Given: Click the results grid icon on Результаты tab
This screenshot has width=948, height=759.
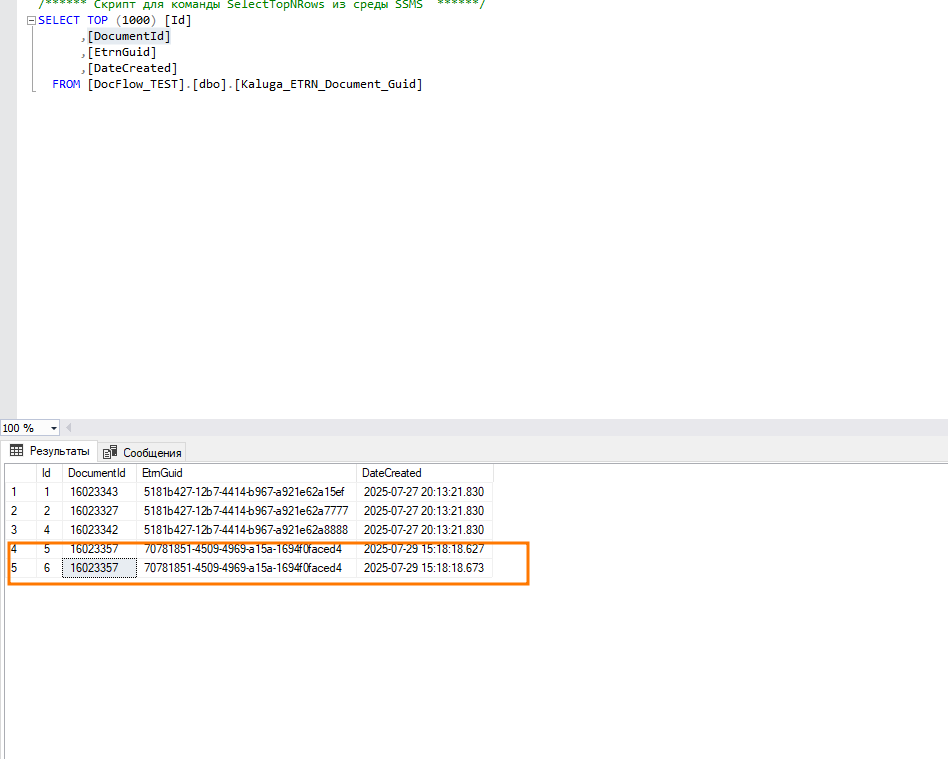Looking at the screenshot, I should 16,451.
